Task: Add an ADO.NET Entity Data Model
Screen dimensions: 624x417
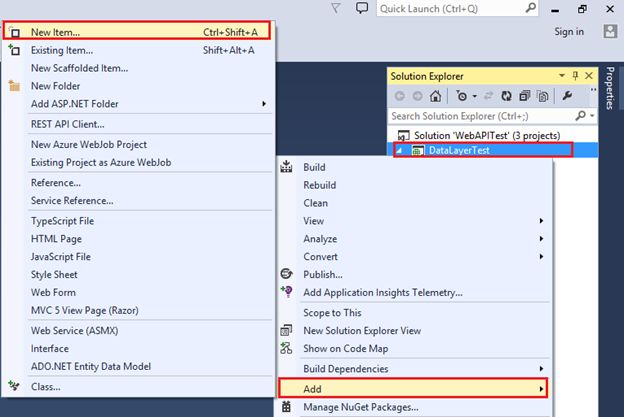Action: 137,366
